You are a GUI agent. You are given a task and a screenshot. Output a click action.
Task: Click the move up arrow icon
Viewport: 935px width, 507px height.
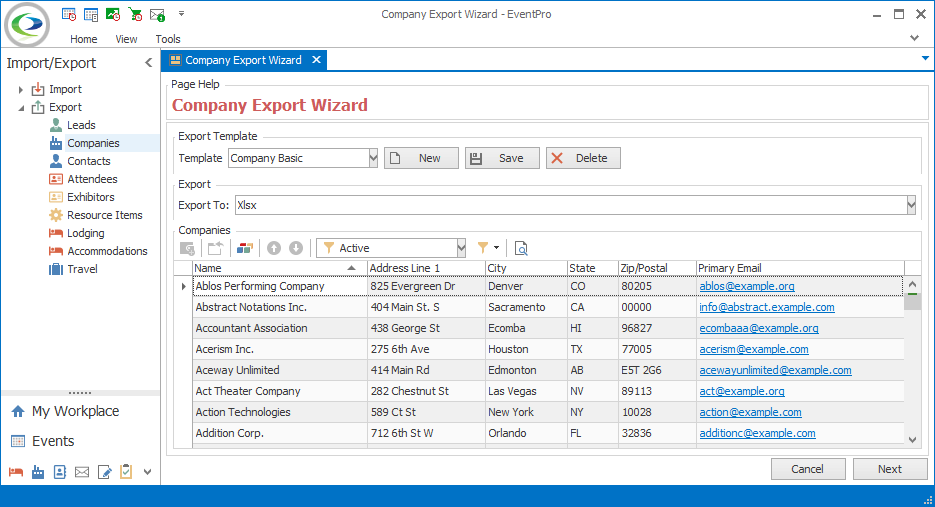pos(274,248)
